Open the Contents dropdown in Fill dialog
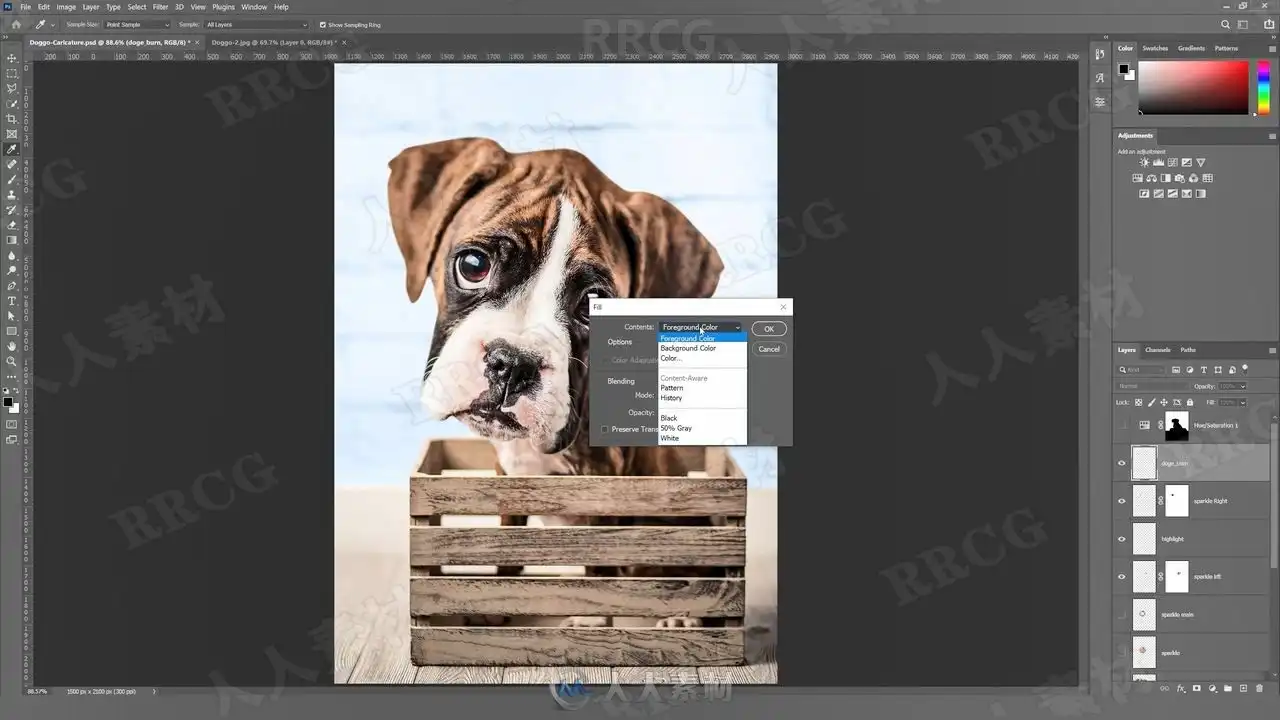Screen dimensions: 1280x720 click(x=700, y=327)
